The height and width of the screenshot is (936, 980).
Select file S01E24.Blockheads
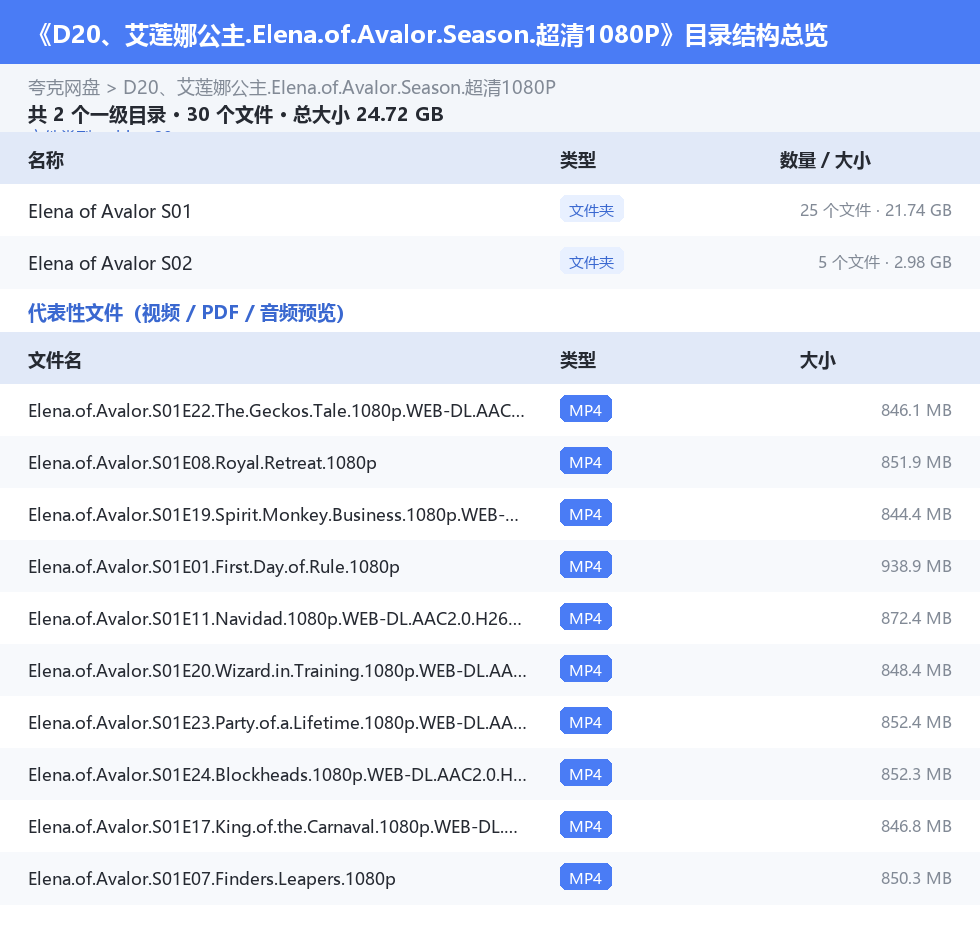click(278, 774)
